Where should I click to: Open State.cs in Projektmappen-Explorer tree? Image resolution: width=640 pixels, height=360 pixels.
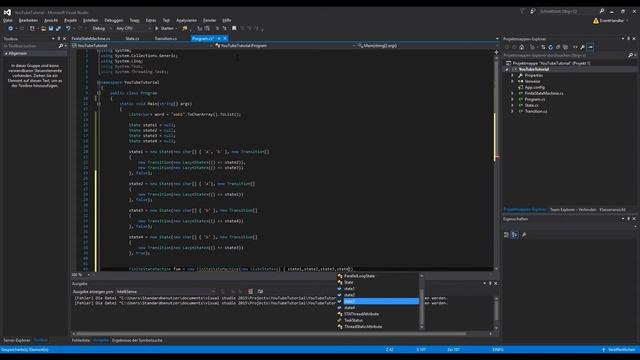pyautogui.click(x=531, y=105)
